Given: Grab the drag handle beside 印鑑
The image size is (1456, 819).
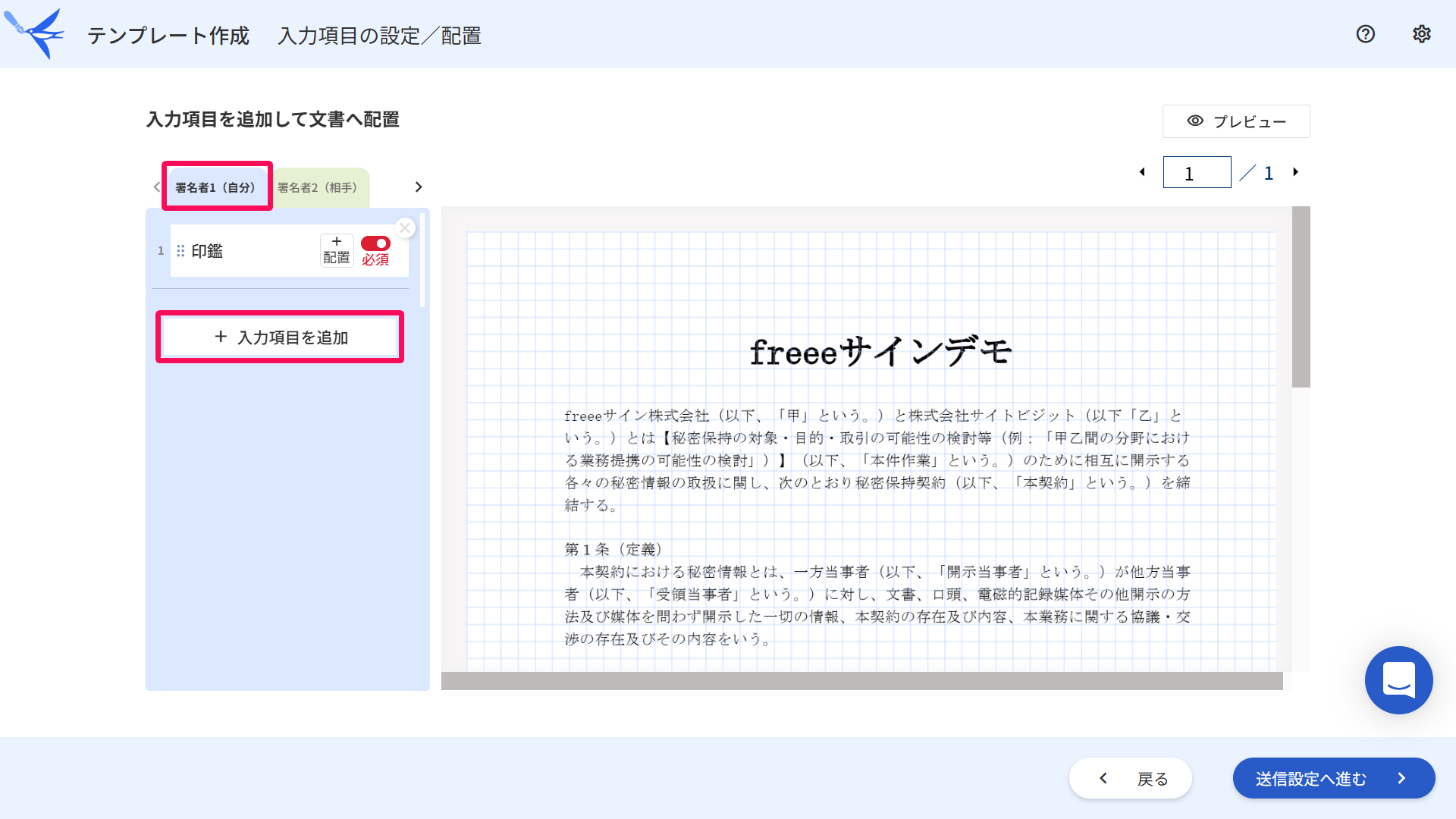Looking at the screenshot, I should 180,251.
